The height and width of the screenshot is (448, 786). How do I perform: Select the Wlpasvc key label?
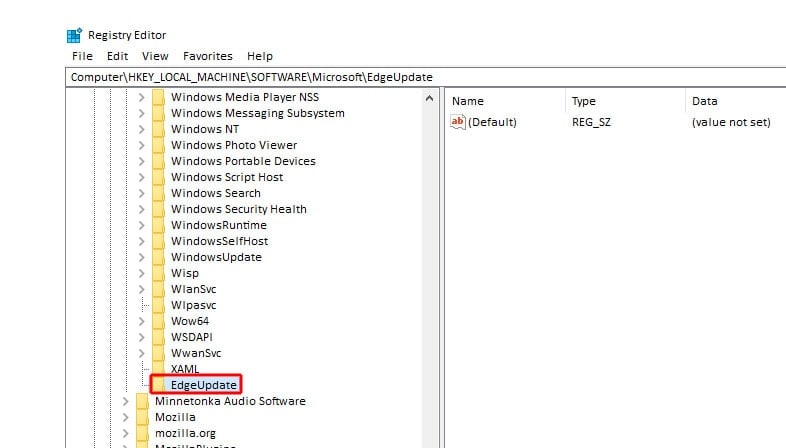click(x=193, y=306)
